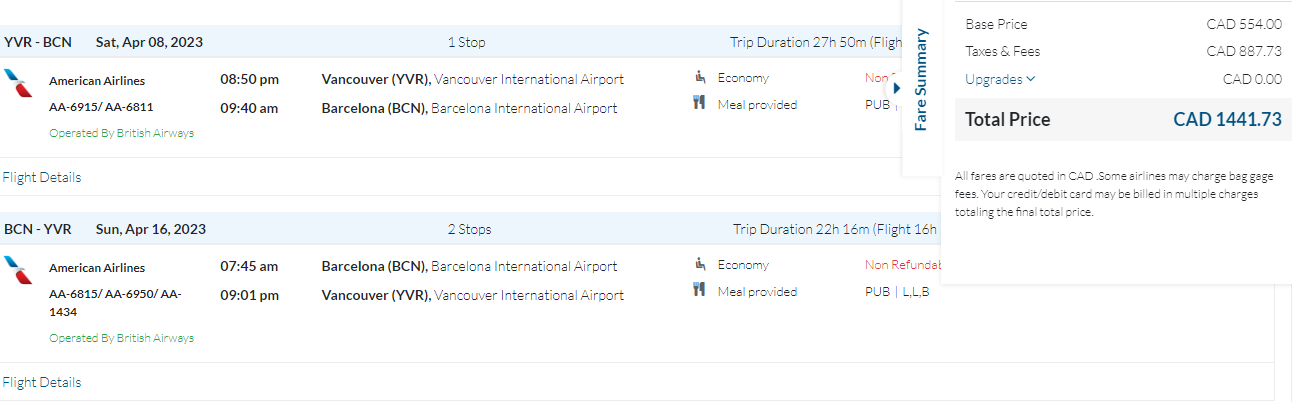Click American Airlines logo on outbound flight
Image resolution: width=1292 pixels, height=402 pixels.
(17, 83)
